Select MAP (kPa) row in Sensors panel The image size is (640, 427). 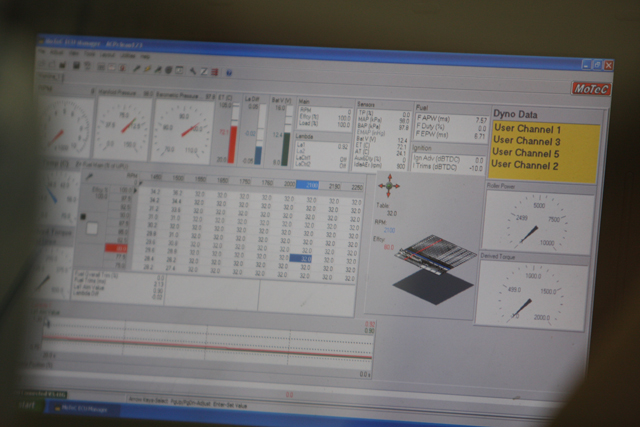(383, 120)
